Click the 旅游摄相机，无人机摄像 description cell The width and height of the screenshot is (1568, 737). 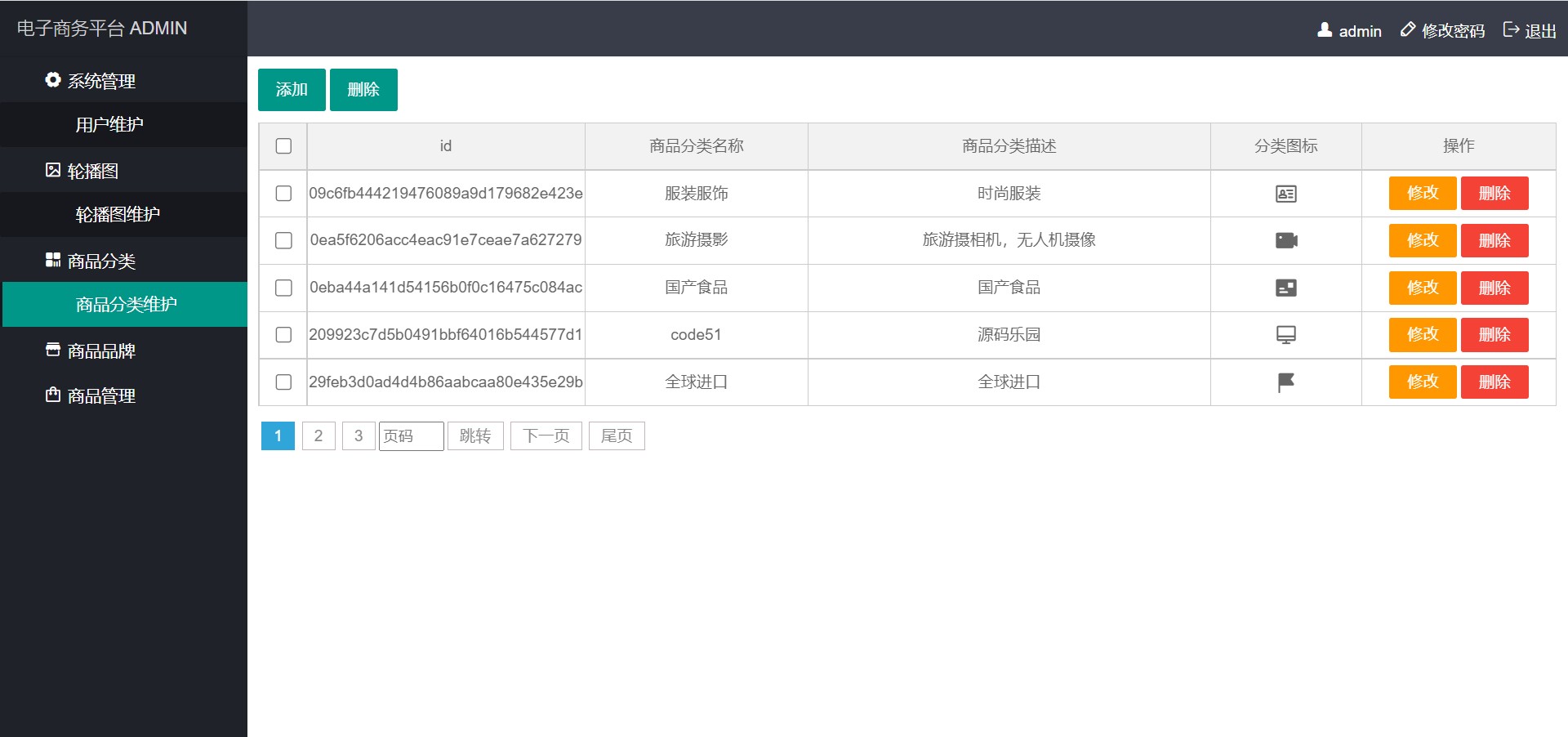(1009, 240)
